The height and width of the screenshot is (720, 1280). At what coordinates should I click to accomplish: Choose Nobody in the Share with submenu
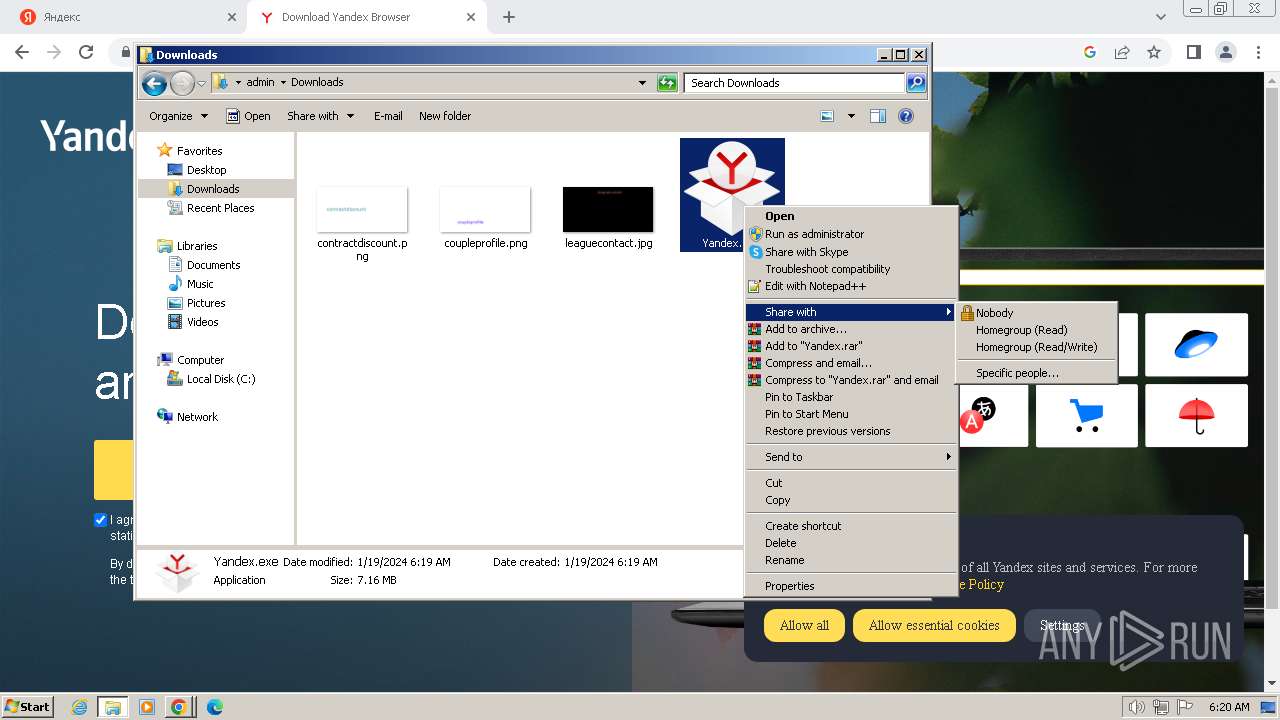(x=994, y=313)
